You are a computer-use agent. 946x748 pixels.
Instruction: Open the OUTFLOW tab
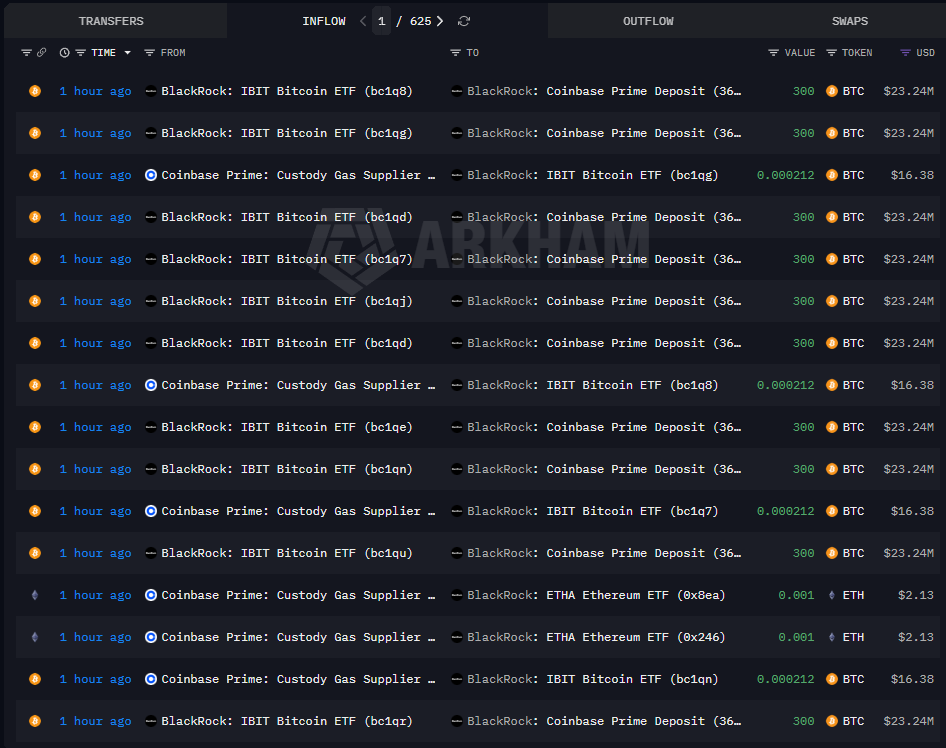pos(648,21)
